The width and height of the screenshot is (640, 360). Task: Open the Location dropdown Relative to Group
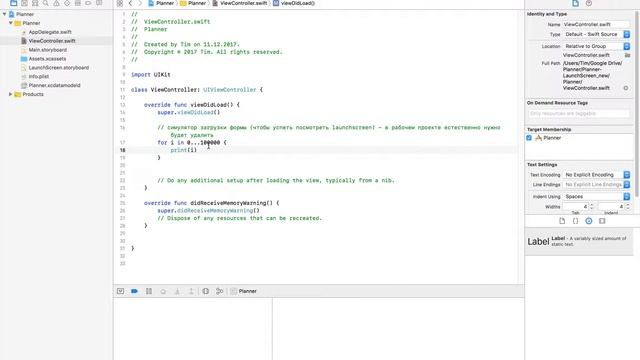click(x=596, y=46)
